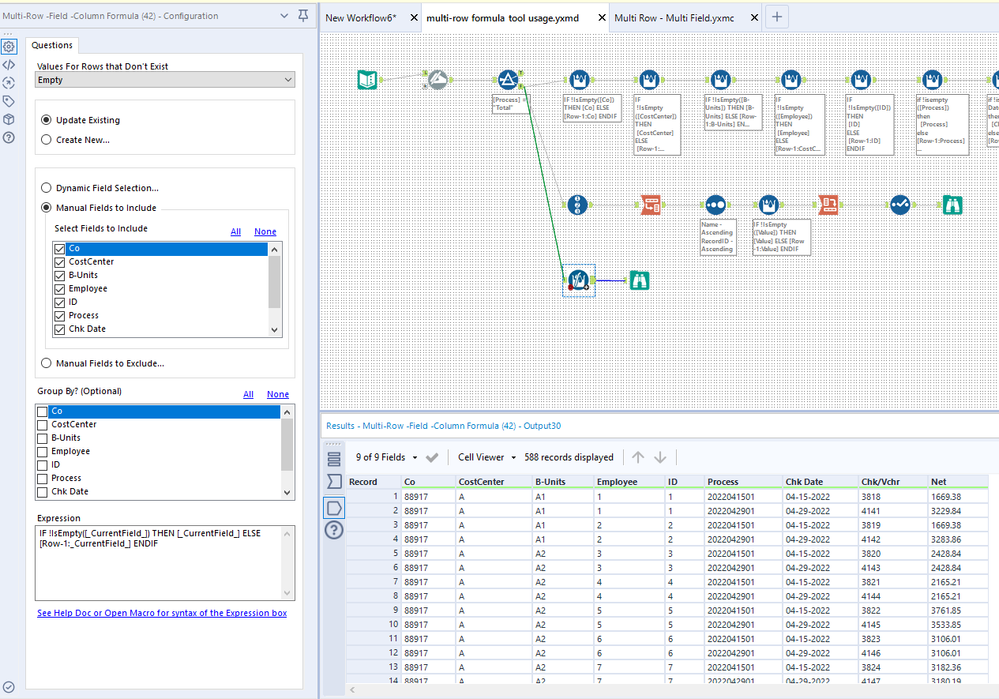The height and width of the screenshot is (699, 999).
Task: Select the Multi-Row Formula tool for Value
Action: tap(769, 205)
